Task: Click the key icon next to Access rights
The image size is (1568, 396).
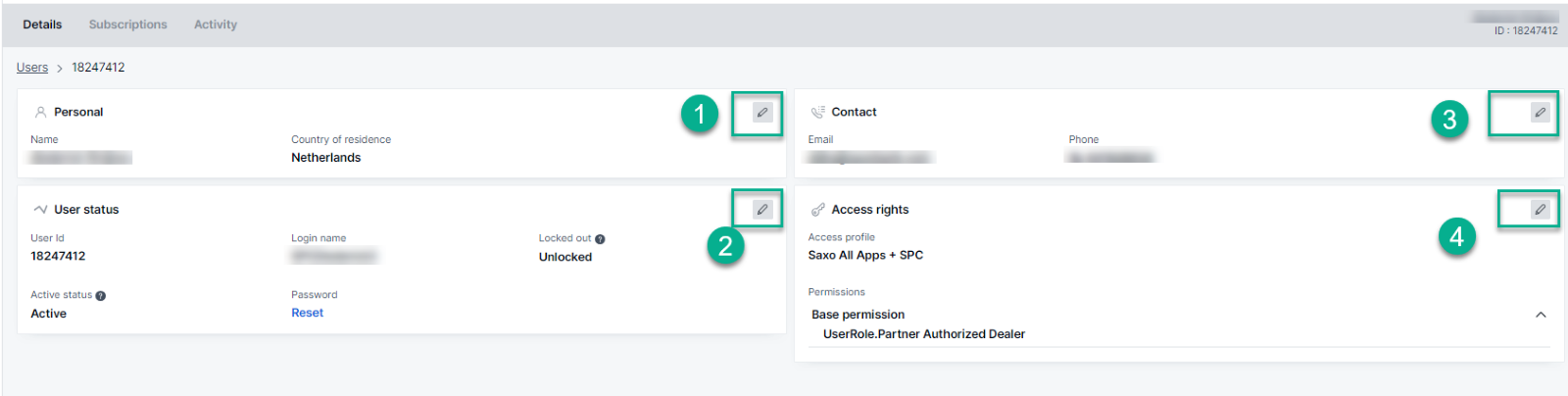Action: pos(817,210)
